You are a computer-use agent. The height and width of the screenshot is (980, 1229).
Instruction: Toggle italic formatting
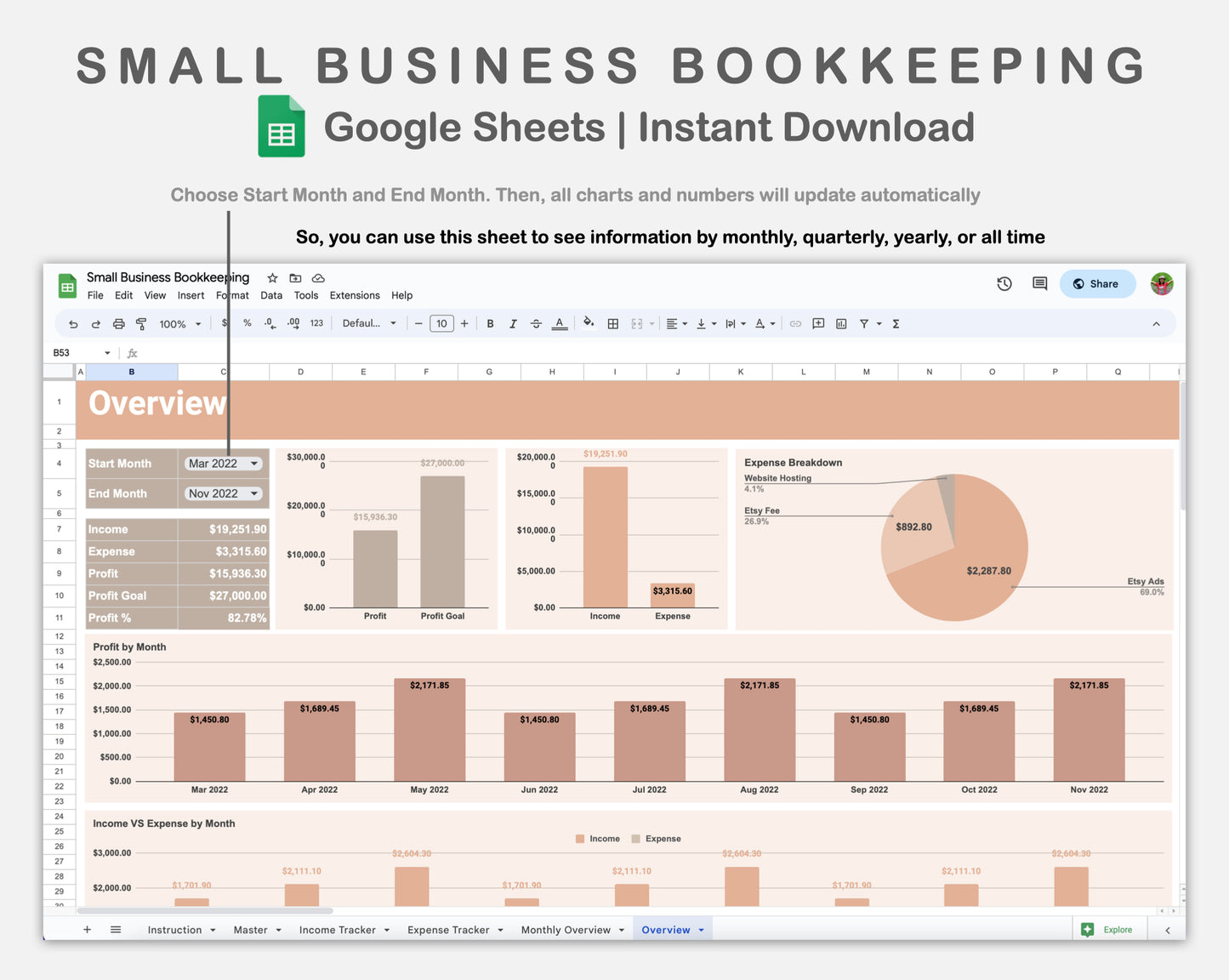(513, 323)
